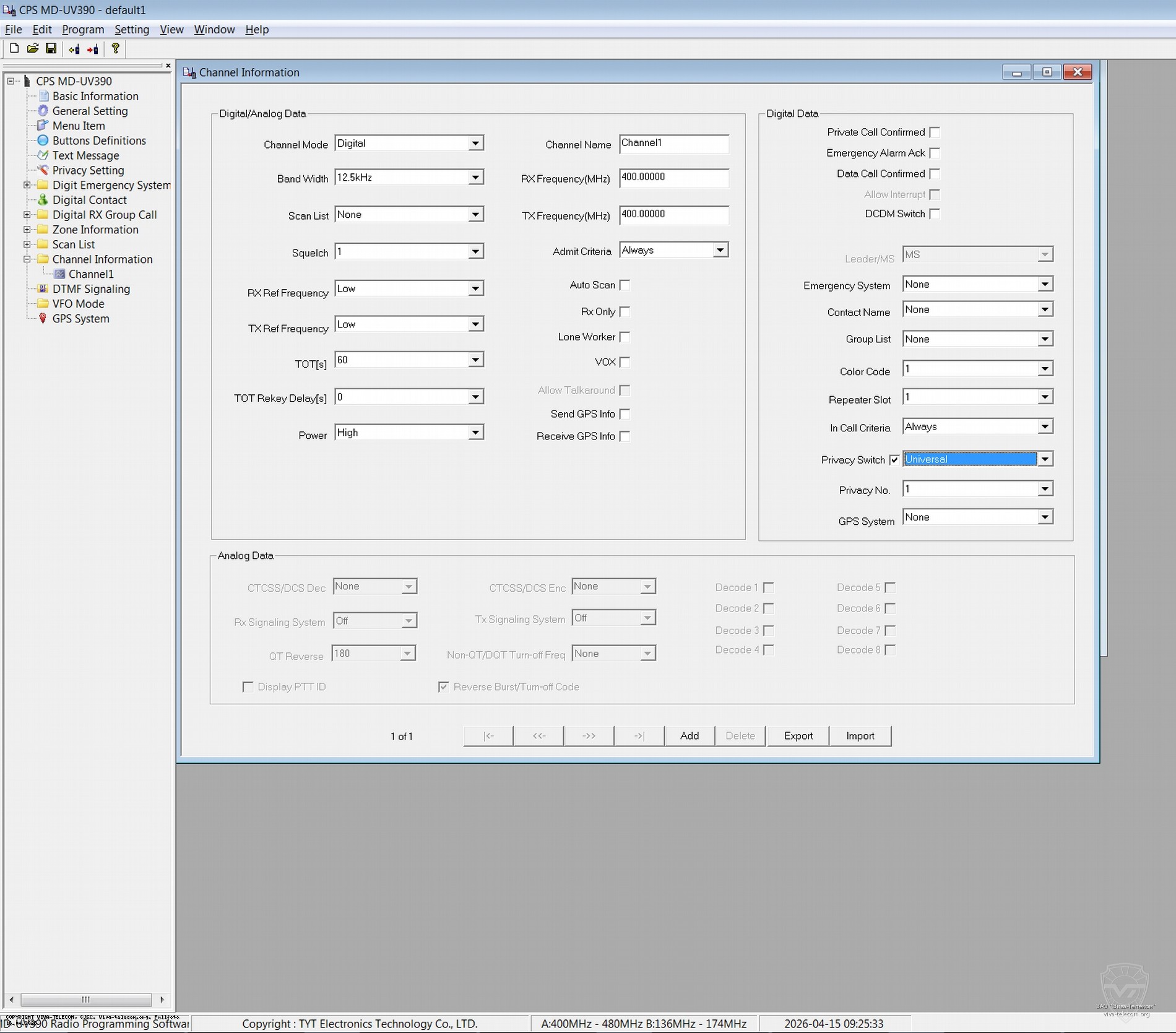Enable the Rx Only checkbox
This screenshot has width=1176, height=1033.
pyautogui.click(x=625, y=312)
